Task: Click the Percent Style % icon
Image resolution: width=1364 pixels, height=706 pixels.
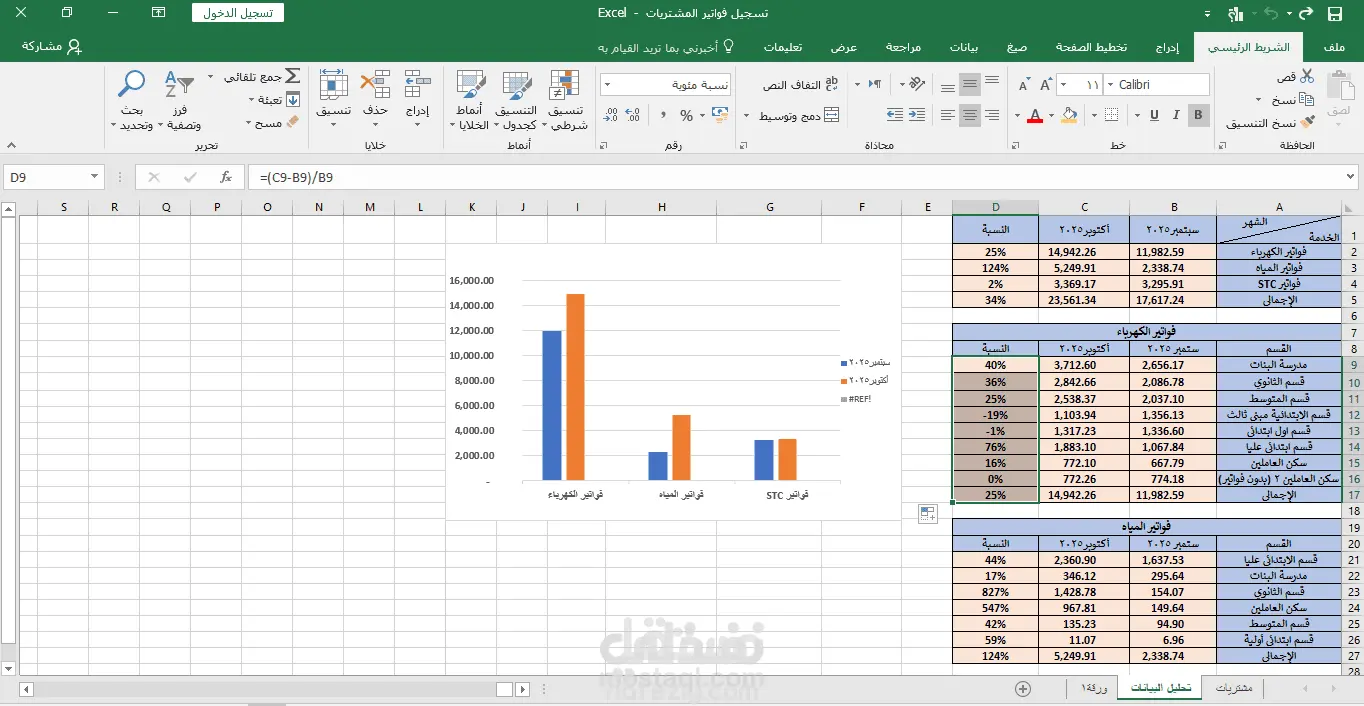Action: (686, 116)
